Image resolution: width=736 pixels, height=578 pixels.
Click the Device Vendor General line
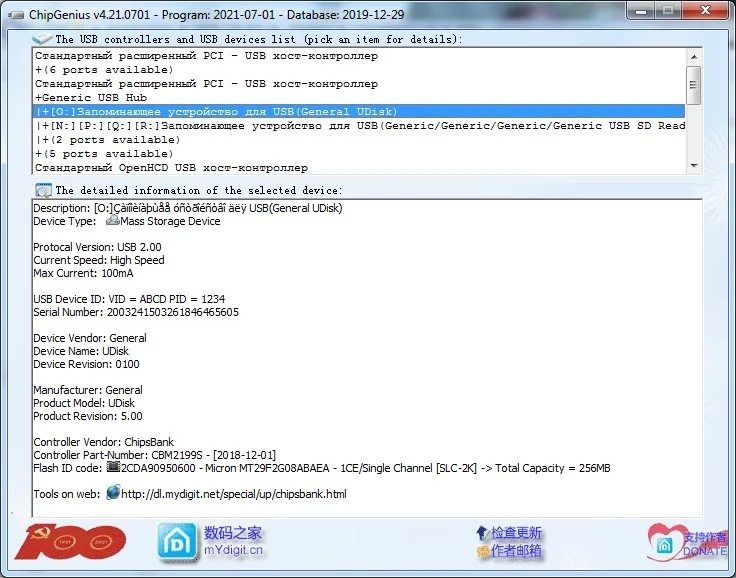[x=90, y=338]
